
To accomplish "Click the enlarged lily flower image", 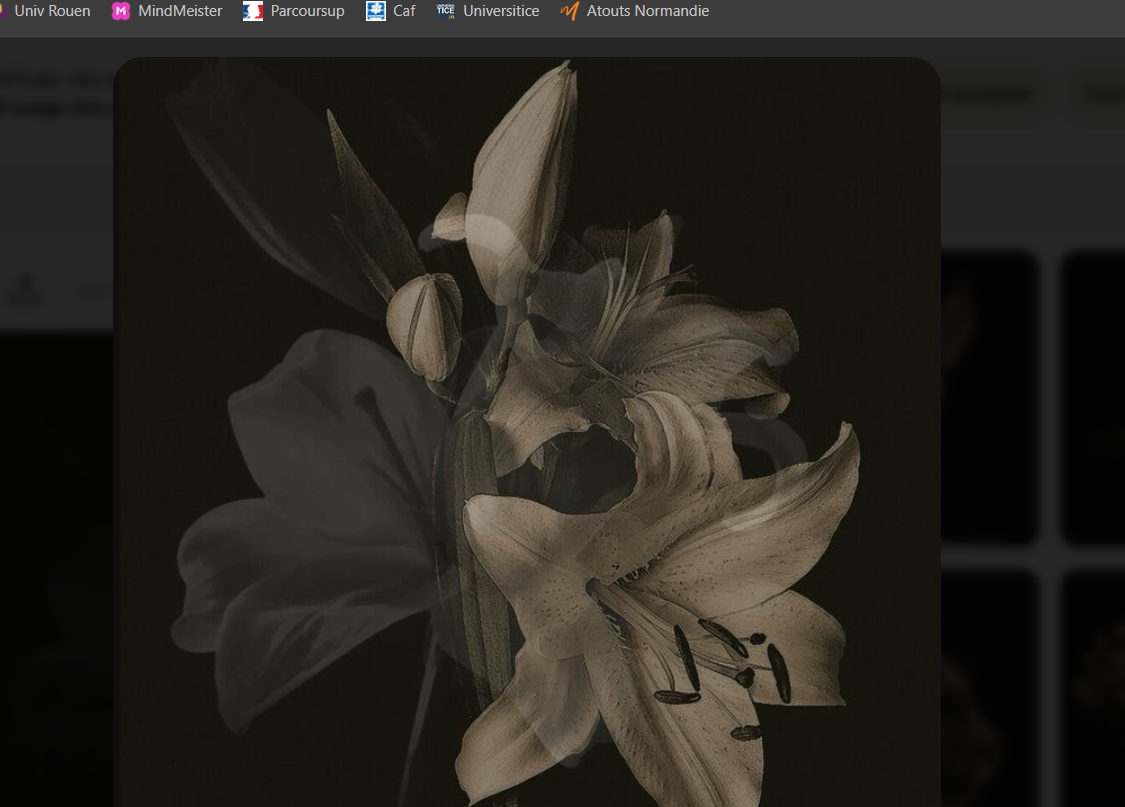I will pyautogui.click(x=527, y=432).
